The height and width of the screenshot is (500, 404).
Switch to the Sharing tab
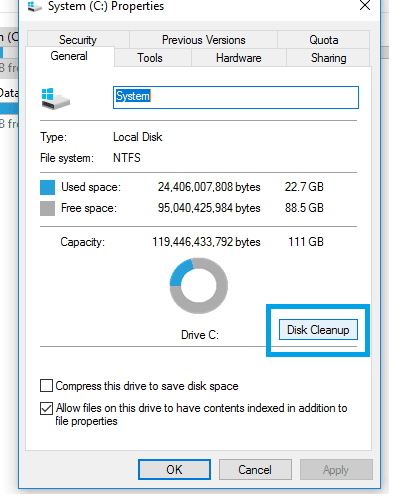point(328,58)
